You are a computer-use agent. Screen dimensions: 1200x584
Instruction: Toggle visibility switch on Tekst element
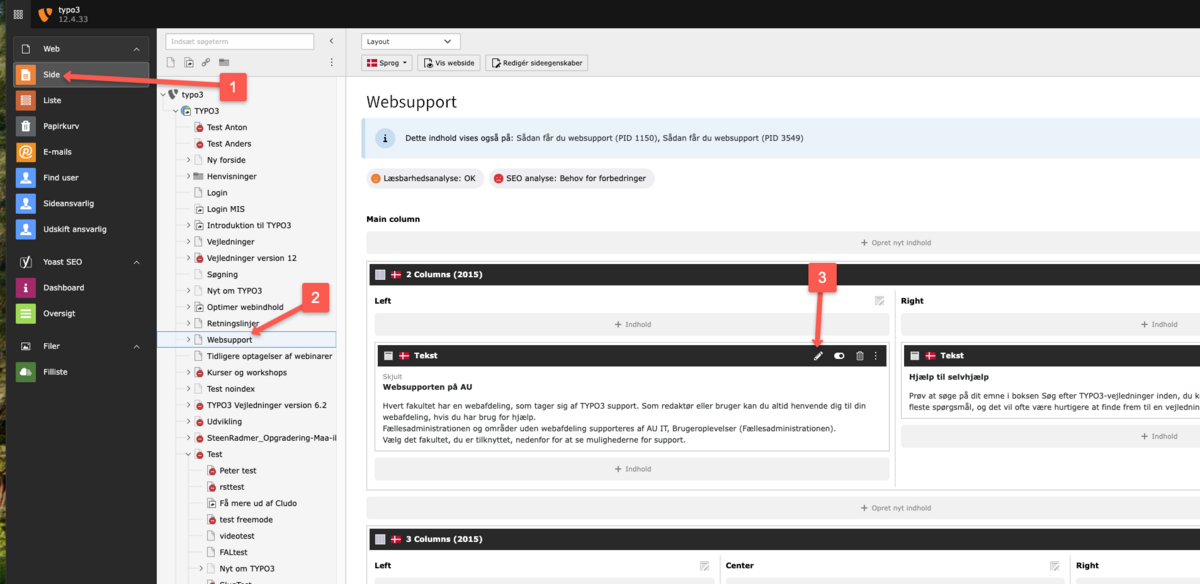point(839,356)
